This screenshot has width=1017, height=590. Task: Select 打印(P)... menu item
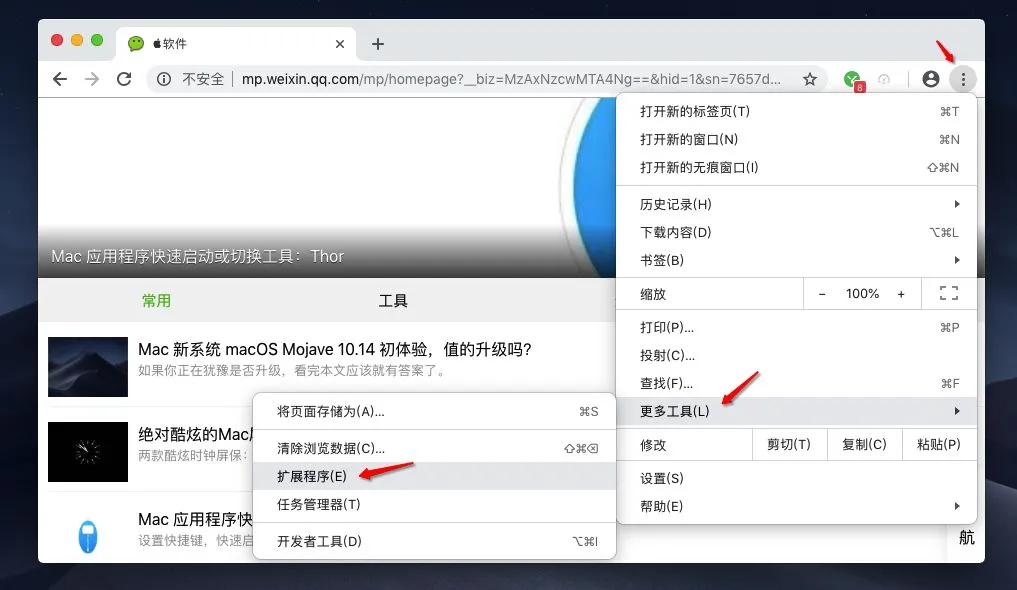point(796,327)
